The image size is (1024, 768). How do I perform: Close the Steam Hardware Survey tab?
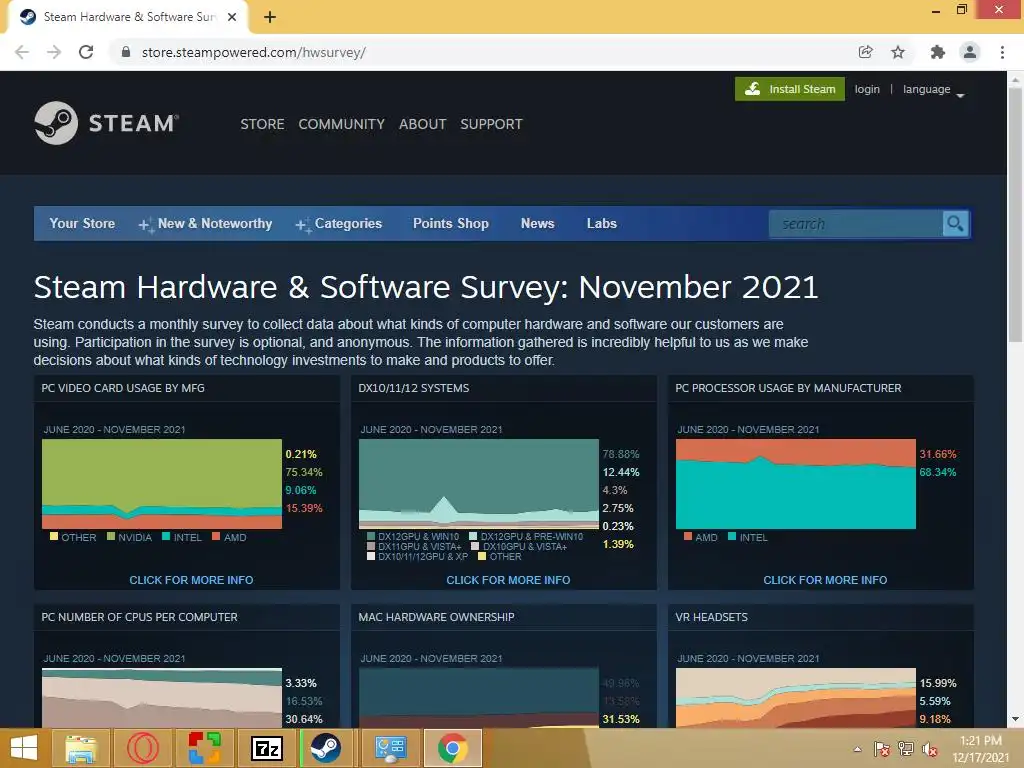pyautogui.click(x=232, y=17)
